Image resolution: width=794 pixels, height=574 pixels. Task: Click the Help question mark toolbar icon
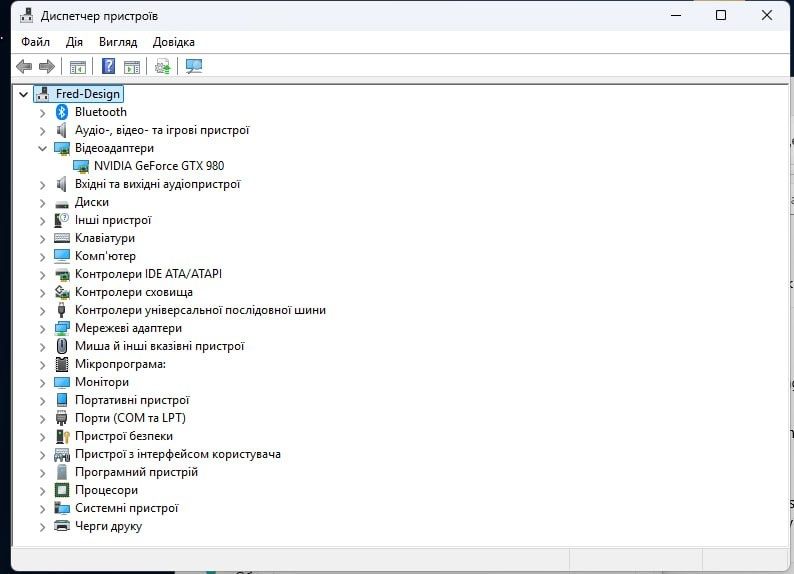(x=108, y=66)
